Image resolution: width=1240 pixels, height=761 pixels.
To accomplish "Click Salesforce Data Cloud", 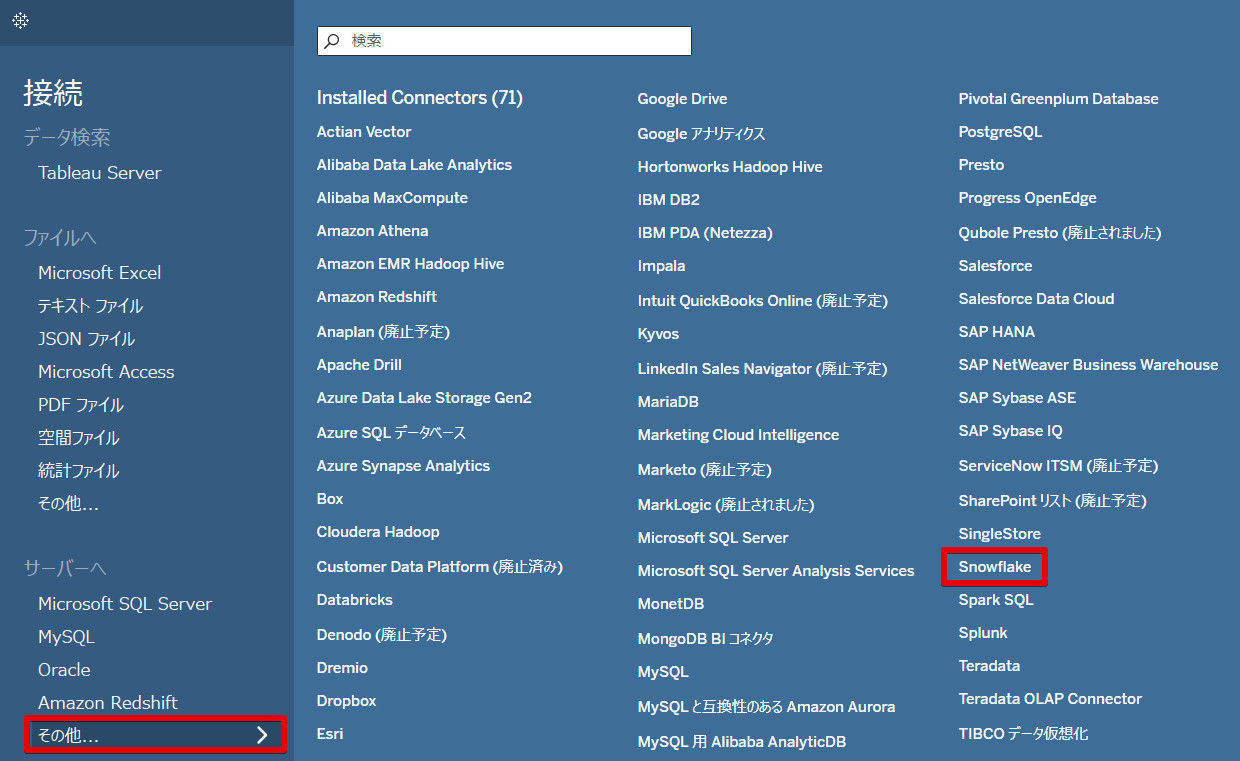I will (x=1036, y=299).
